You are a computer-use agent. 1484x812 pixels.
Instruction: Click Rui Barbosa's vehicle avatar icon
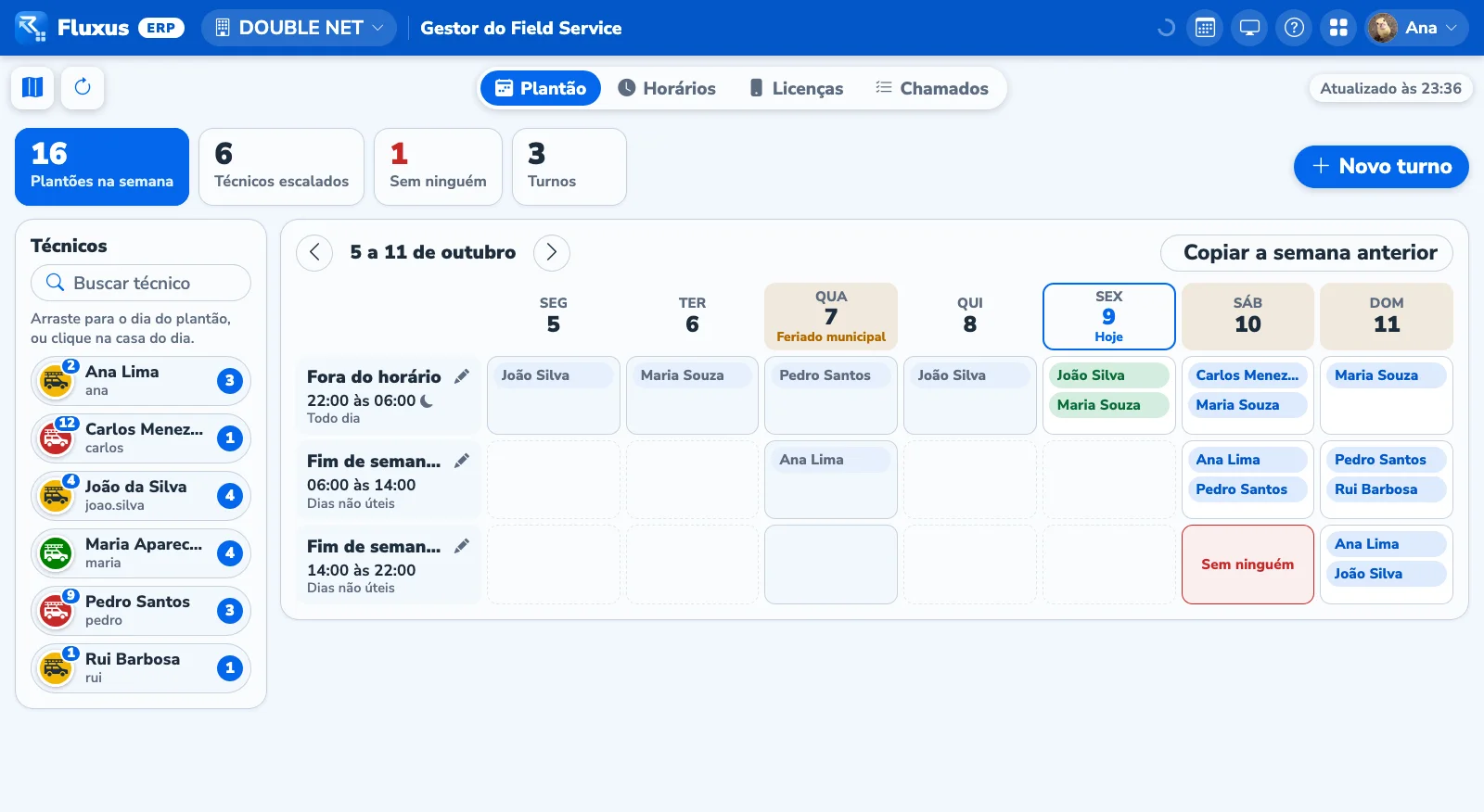pos(56,668)
